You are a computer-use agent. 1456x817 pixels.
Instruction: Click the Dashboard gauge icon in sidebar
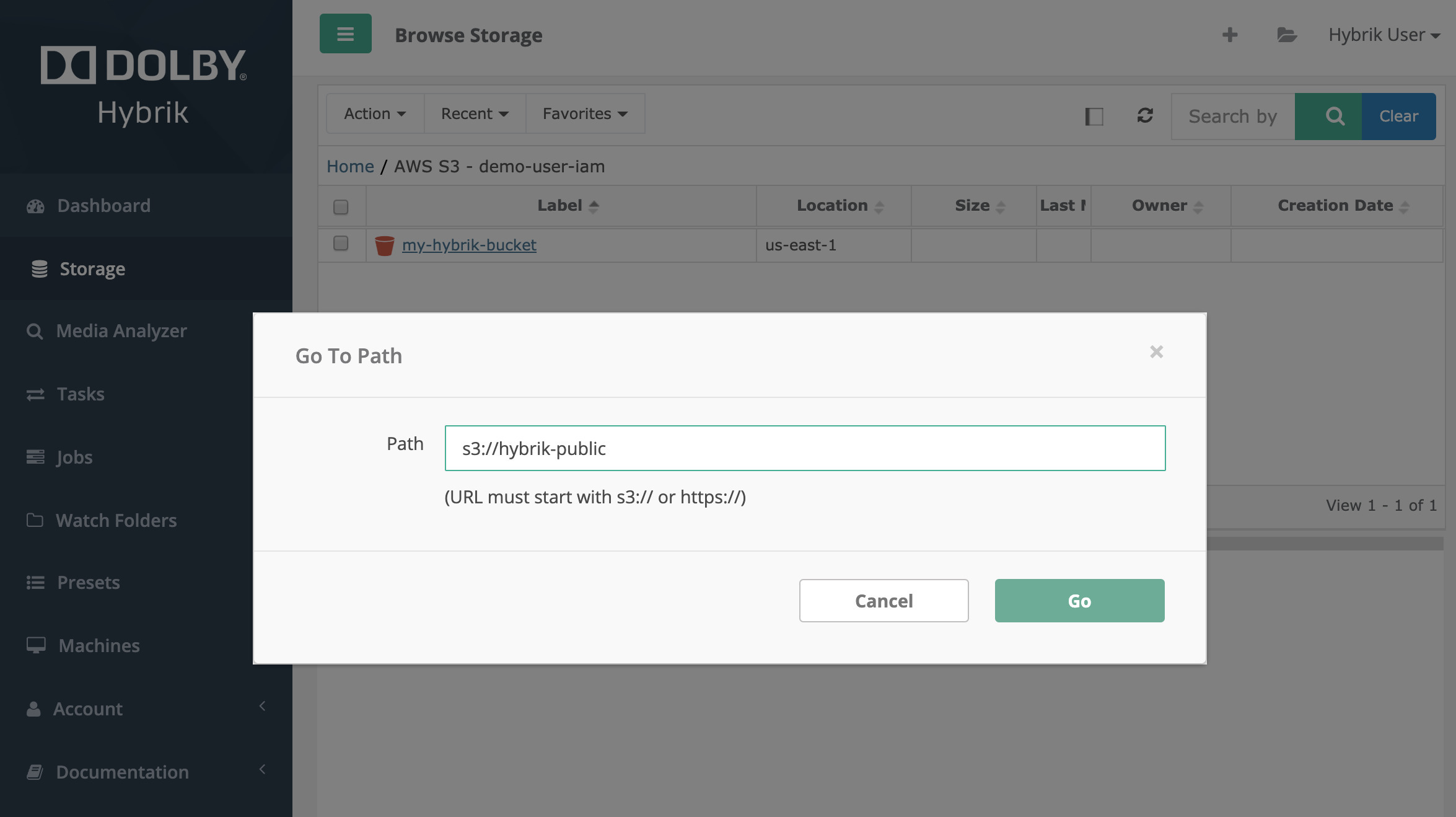click(x=35, y=206)
